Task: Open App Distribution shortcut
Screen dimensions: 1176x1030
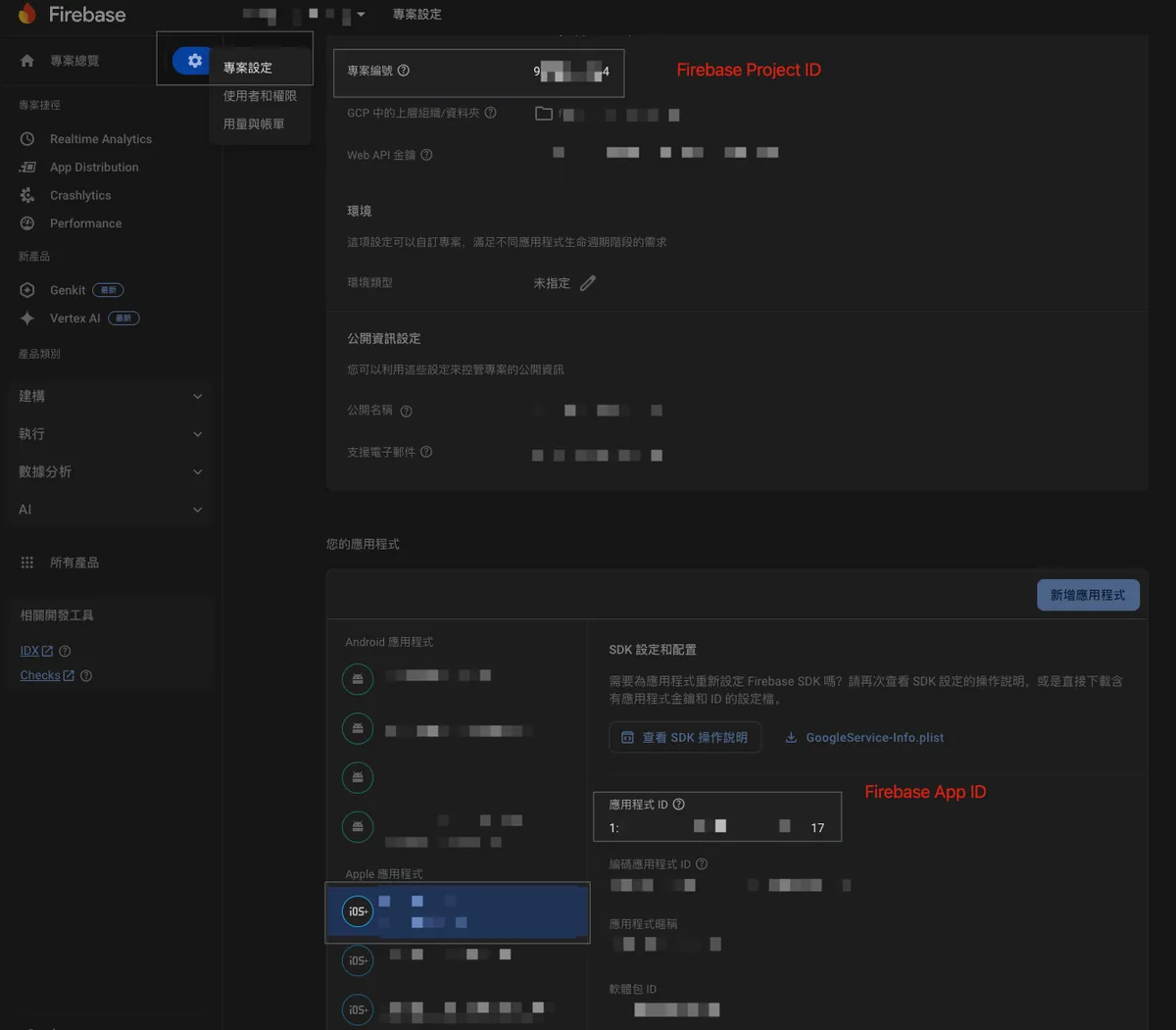Action: pos(94,168)
